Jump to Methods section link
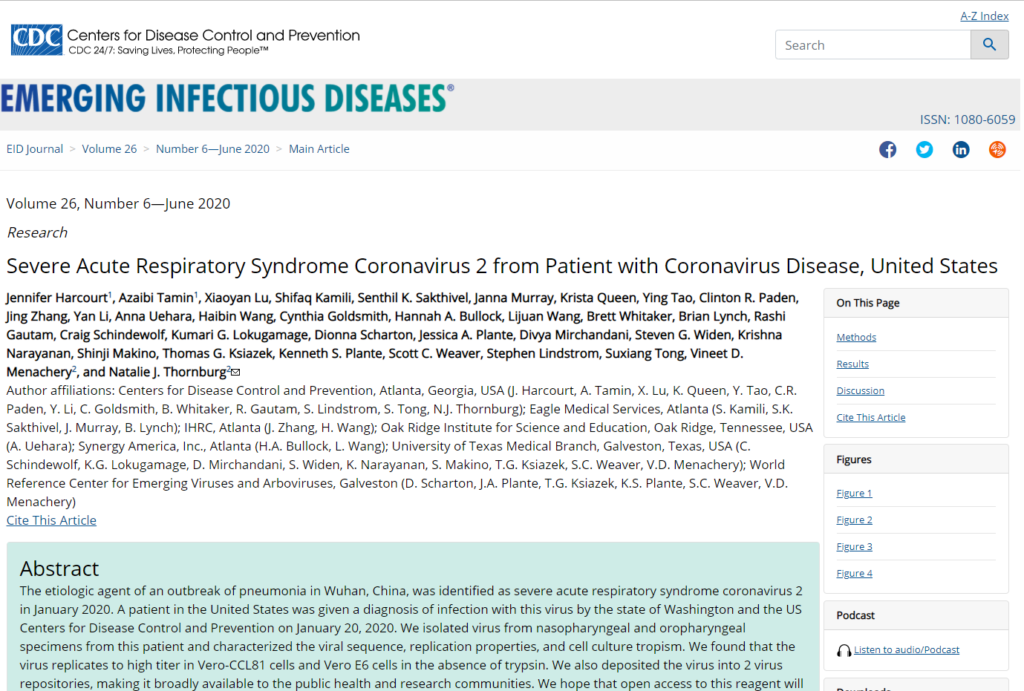The height and width of the screenshot is (691, 1024). [x=856, y=337]
